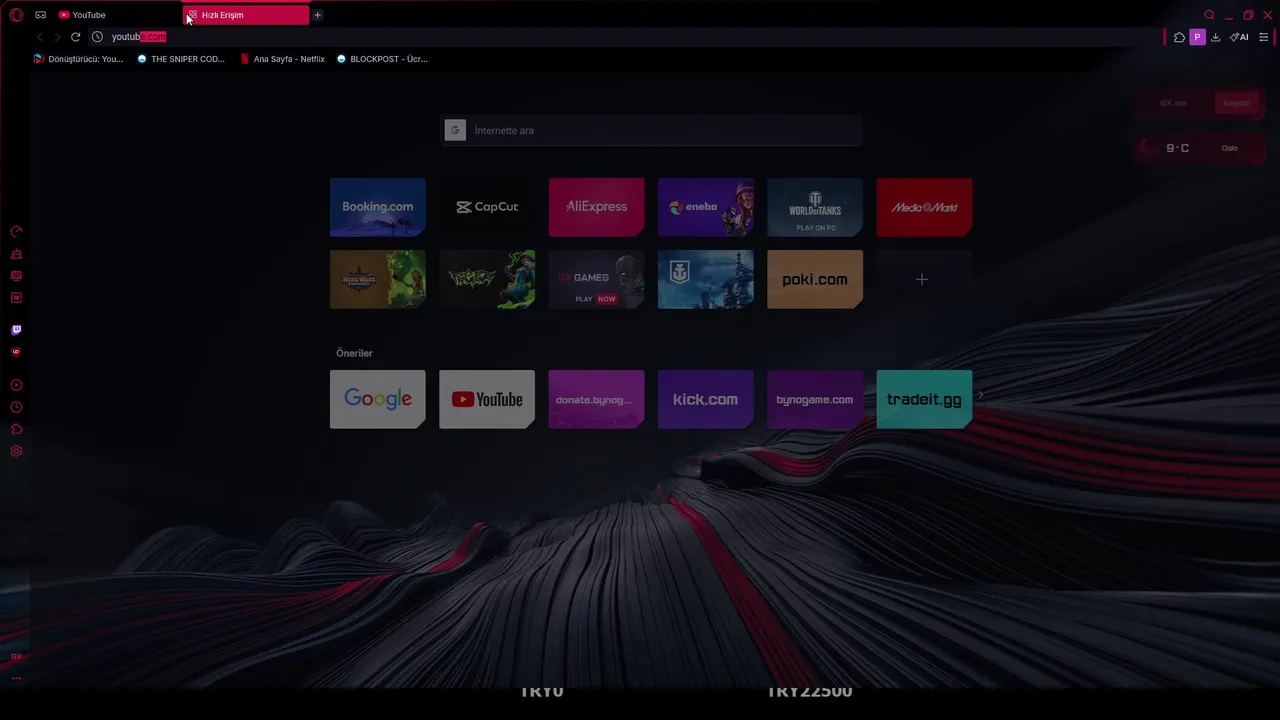1280x720 pixels.
Task: Open THE SNIPER COD... bookmark
Action: click(181, 59)
